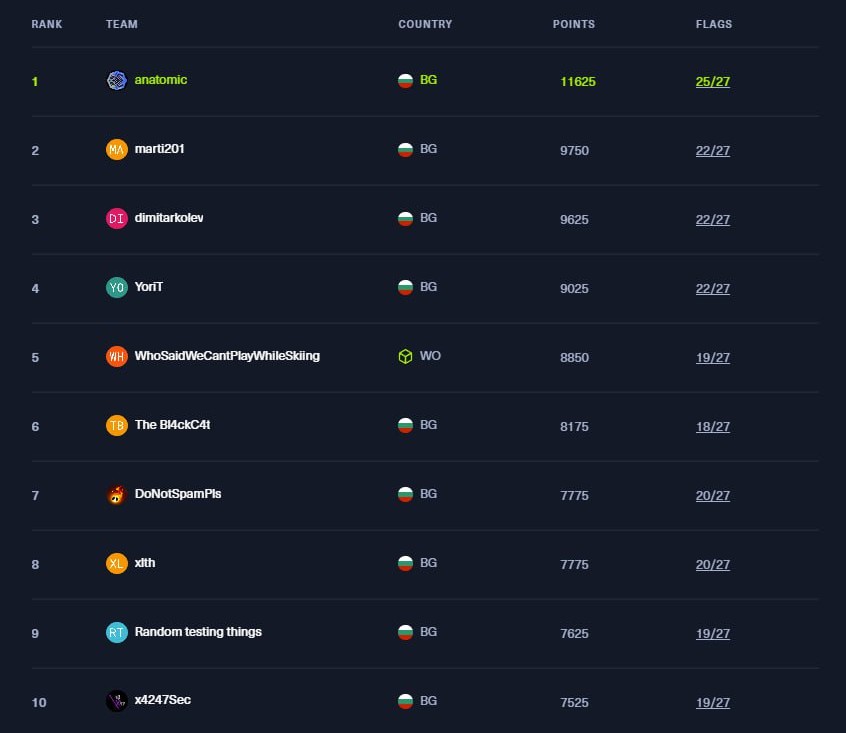Select the DoNotSpamPls team name
This screenshot has width=846, height=733.
click(178, 494)
